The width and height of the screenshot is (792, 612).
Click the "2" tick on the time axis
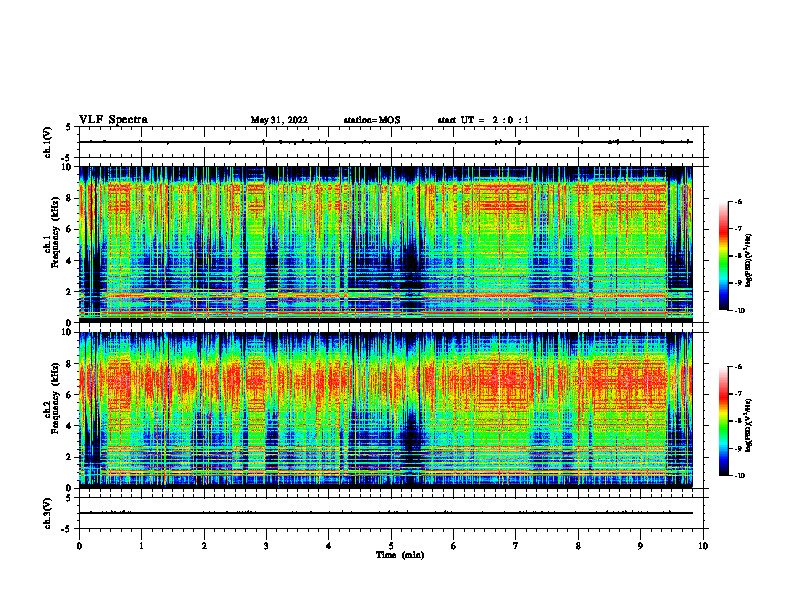coord(204,546)
